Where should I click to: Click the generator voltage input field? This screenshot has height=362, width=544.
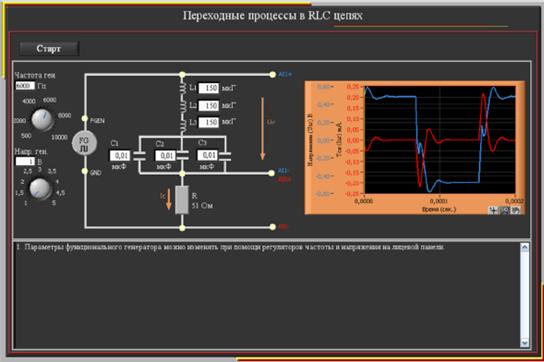(25, 161)
